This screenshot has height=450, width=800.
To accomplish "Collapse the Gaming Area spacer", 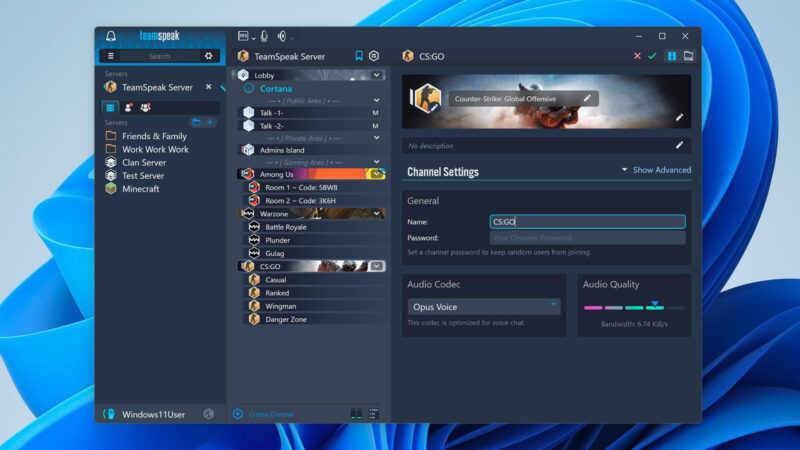I will pyautogui.click(x=377, y=162).
